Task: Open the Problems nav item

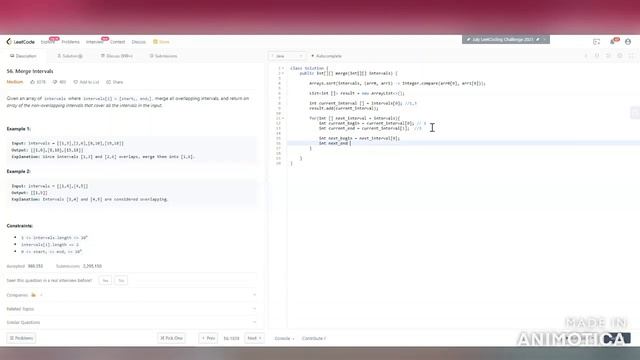Action: tap(70, 42)
